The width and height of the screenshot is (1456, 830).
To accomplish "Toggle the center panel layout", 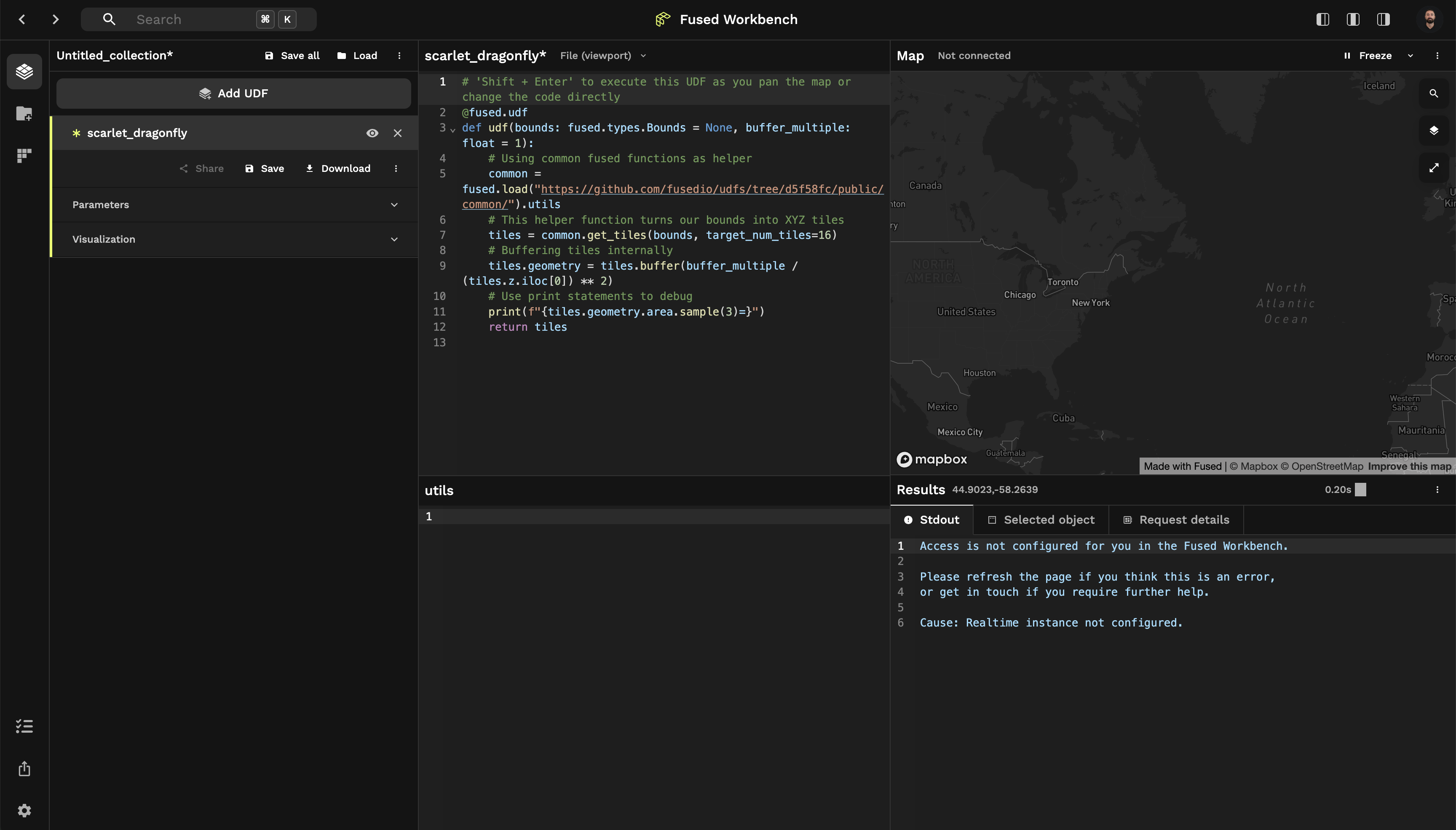I will (1353, 19).
